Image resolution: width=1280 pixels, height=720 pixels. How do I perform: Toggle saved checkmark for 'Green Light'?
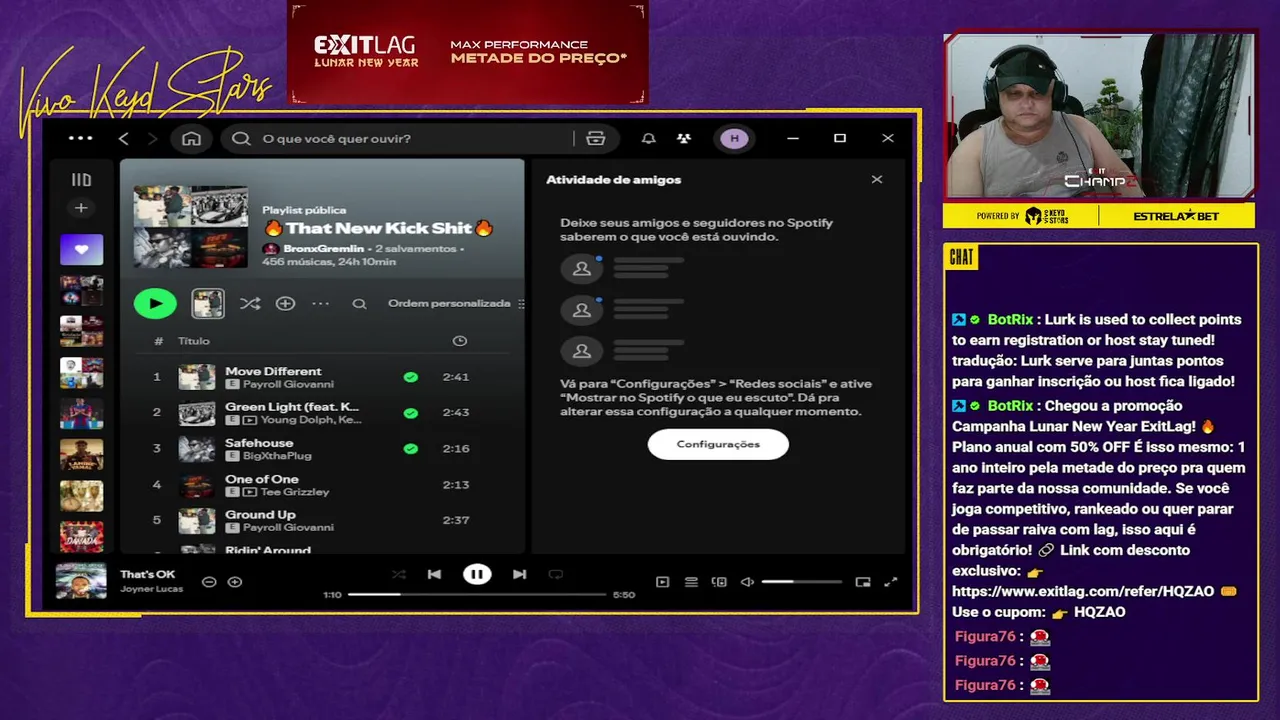tap(410, 413)
